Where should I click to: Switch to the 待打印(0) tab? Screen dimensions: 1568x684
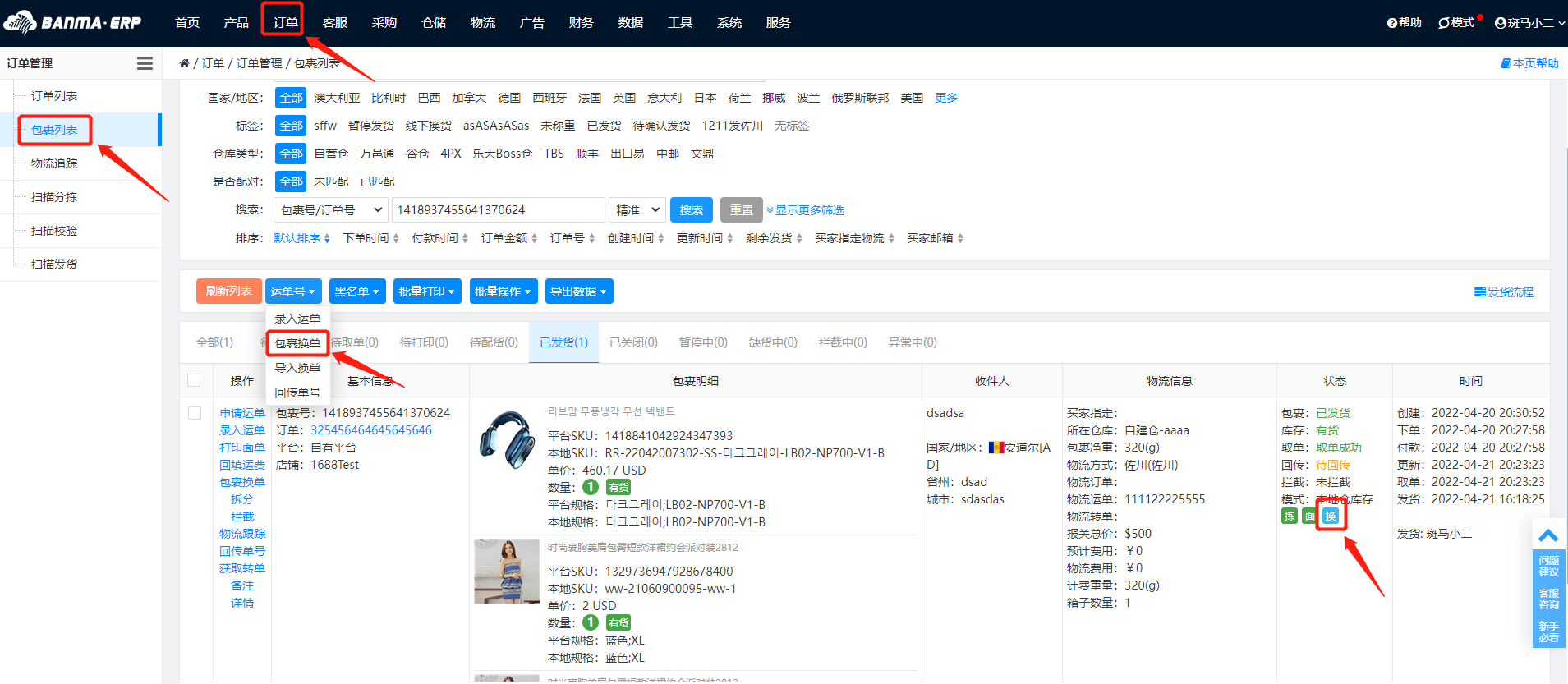coord(424,342)
